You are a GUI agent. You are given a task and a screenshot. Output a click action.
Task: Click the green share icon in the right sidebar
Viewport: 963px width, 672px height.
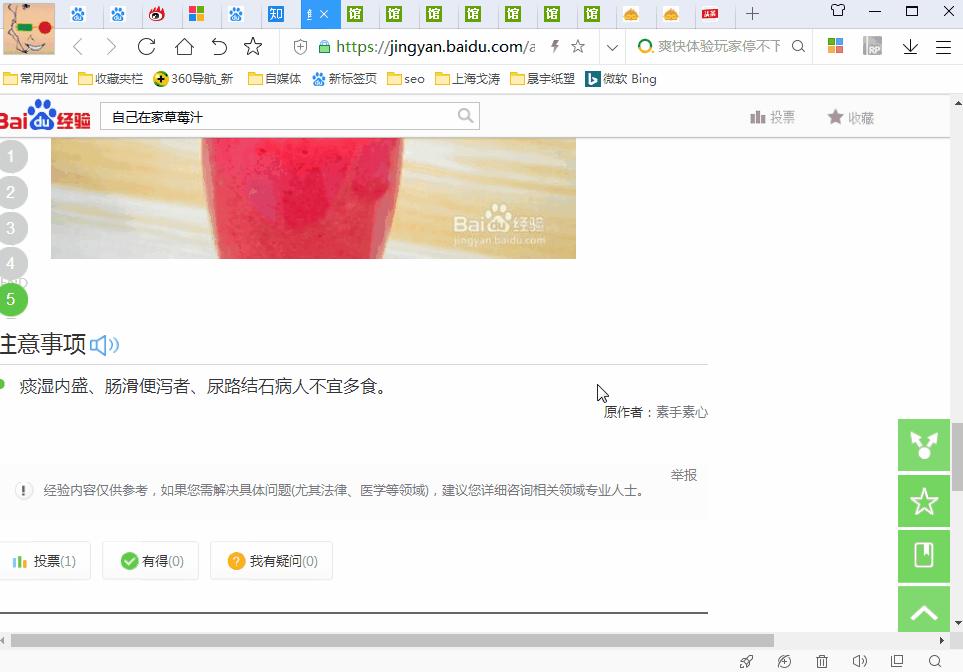click(923, 446)
